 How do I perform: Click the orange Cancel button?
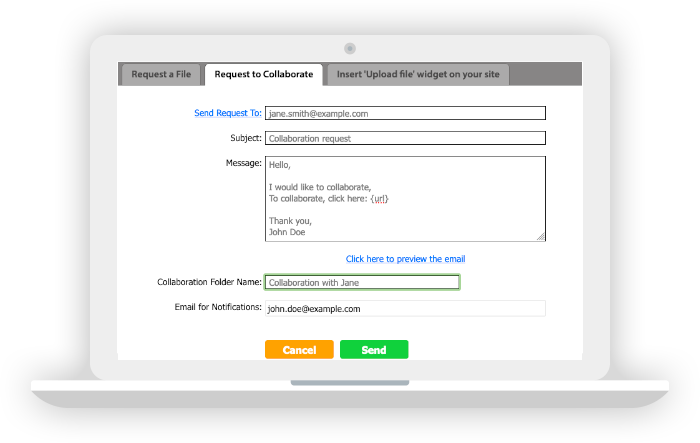299,350
